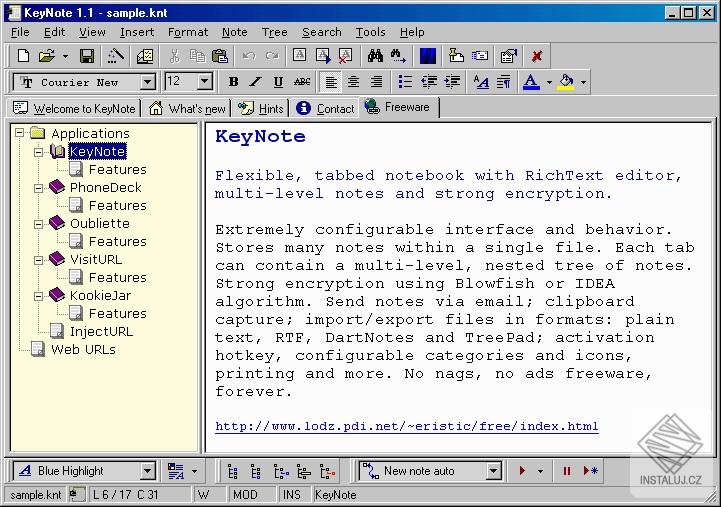Click the strikethrough ABC icon
This screenshot has width=721, height=507.
[x=302, y=82]
